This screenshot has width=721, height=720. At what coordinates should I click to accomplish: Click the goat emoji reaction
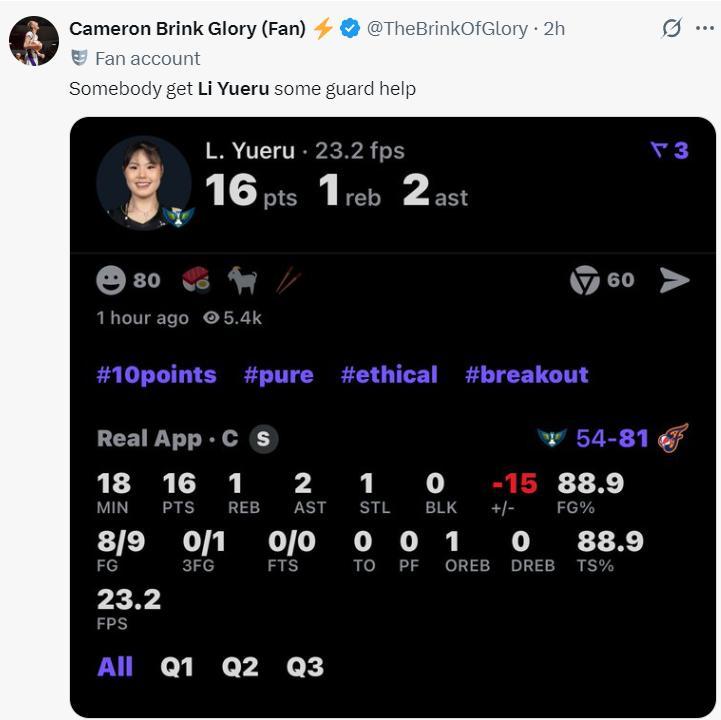pyautogui.click(x=242, y=280)
